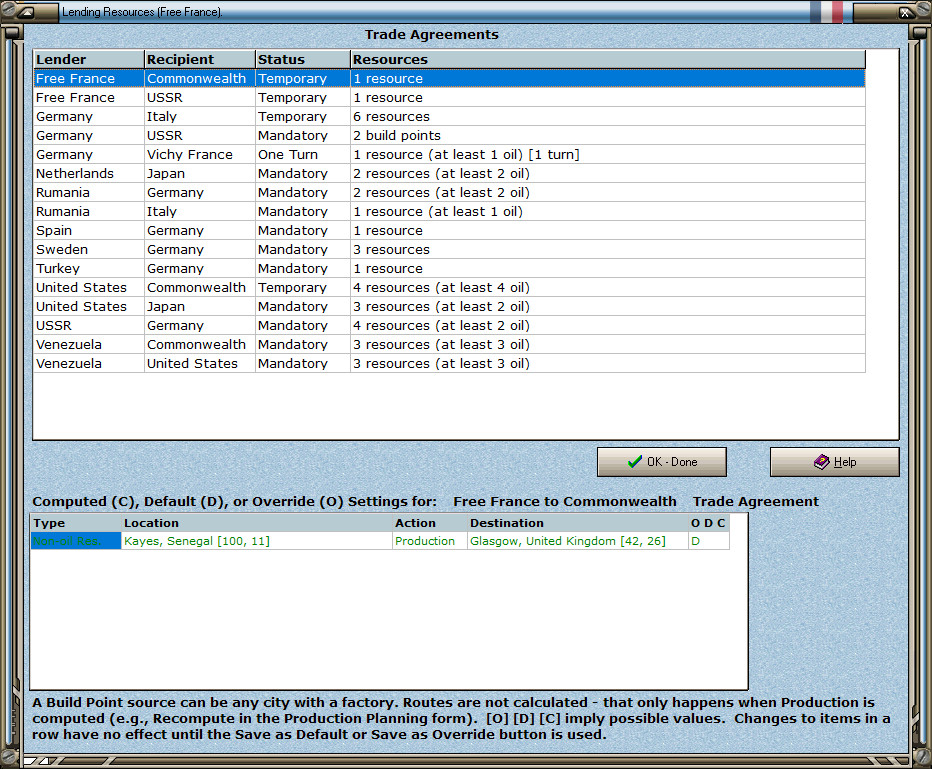Click the OK - Done button
Image resolution: width=932 pixels, height=769 pixels.
[662, 462]
